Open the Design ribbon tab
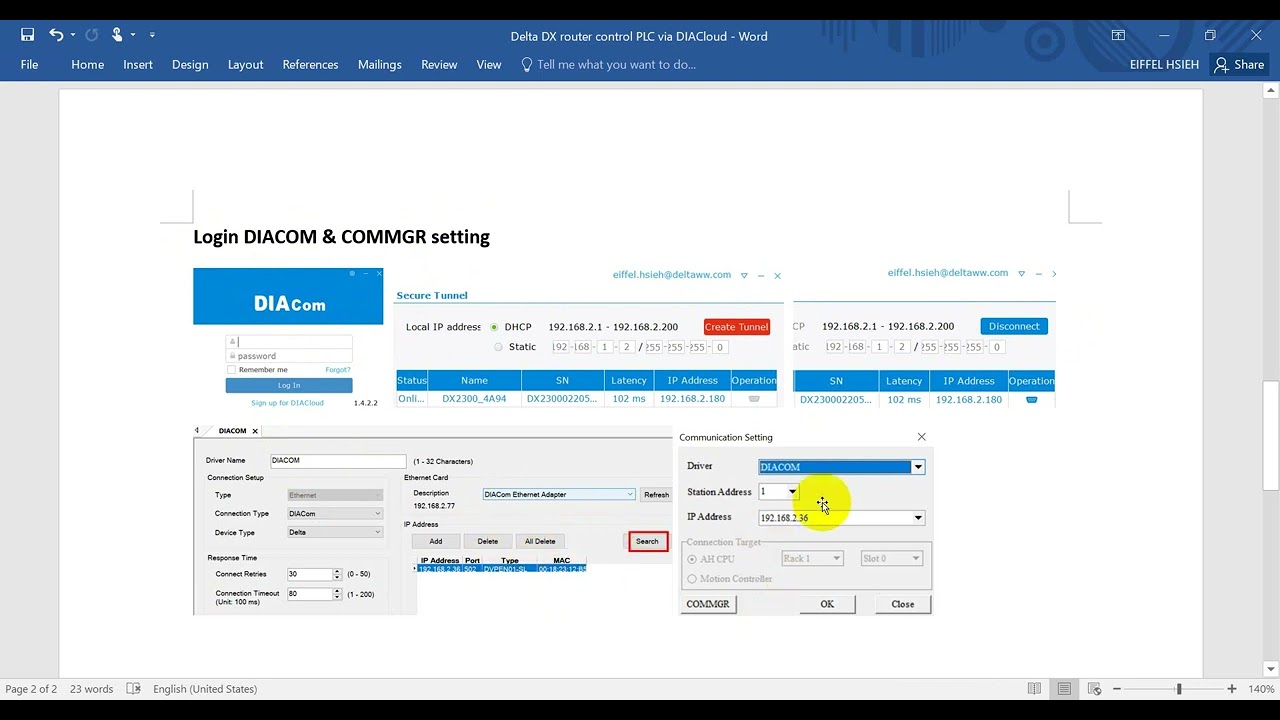The image size is (1280, 720). (x=190, y=64)
